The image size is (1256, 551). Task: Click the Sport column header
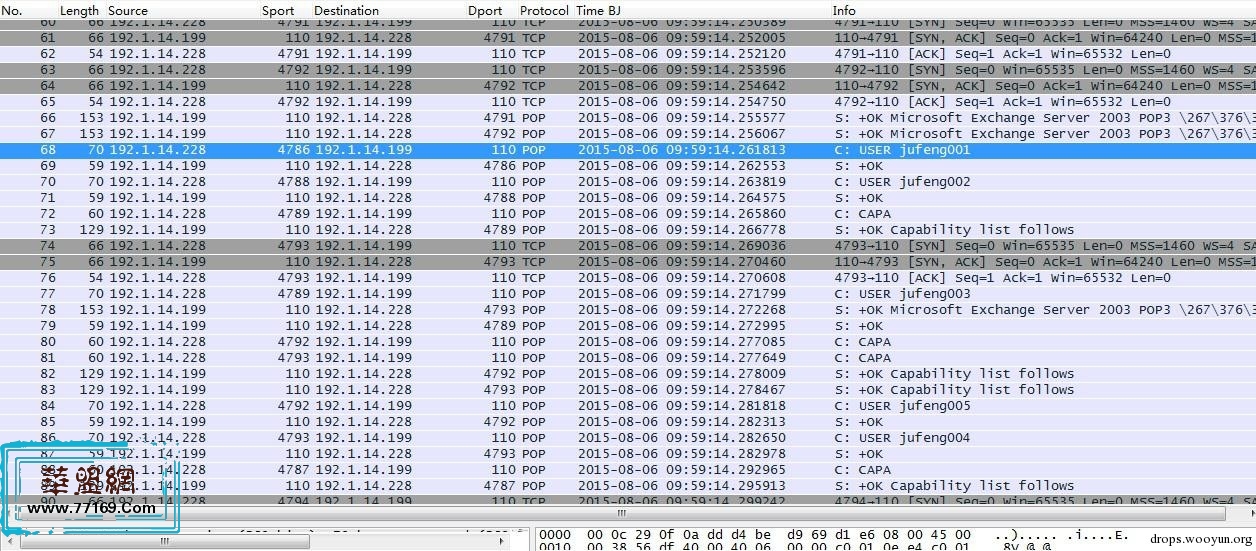coord(278,10)
